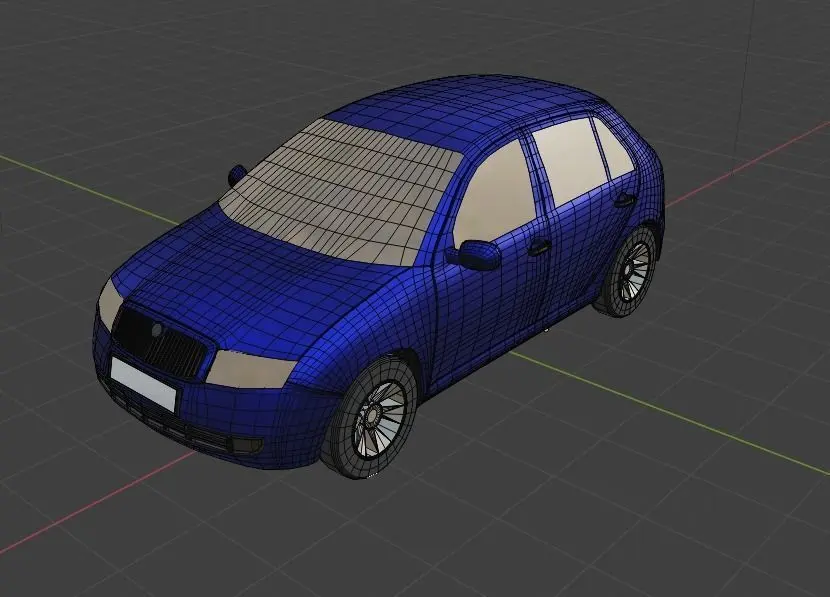The height and width of the screenshot is (597, 830).
Task: Select the car's front wheel
Action: (372, 417)
